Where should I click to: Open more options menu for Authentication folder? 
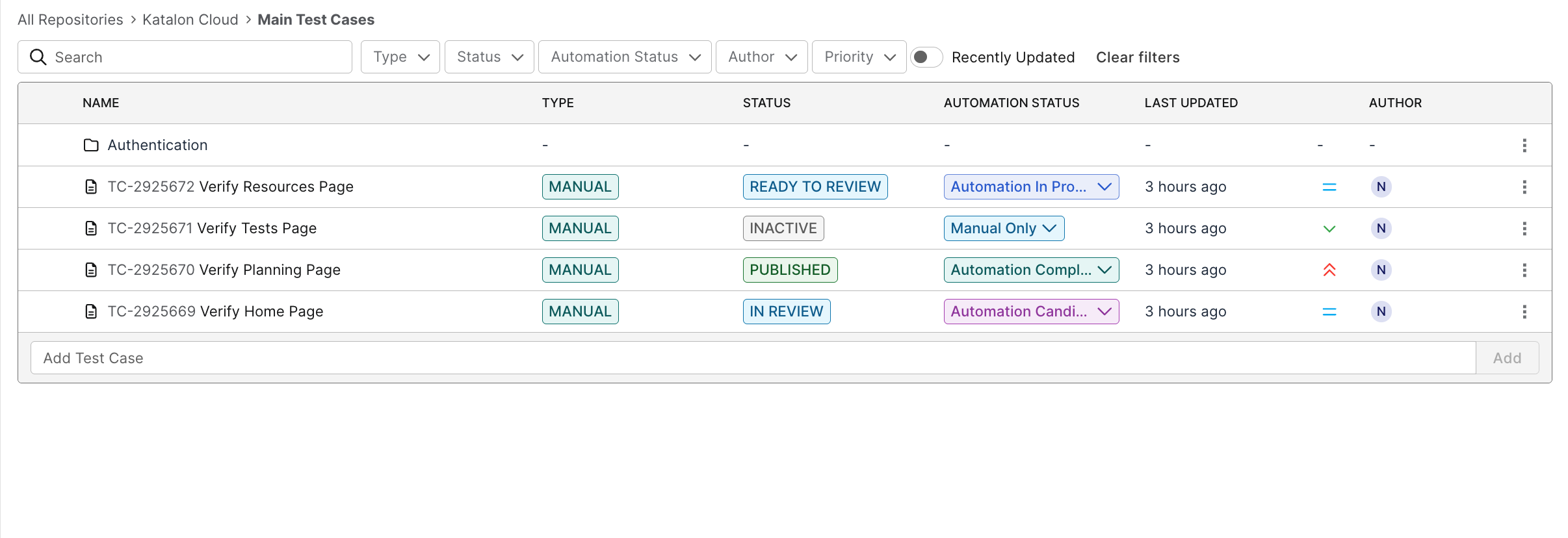1524,146
